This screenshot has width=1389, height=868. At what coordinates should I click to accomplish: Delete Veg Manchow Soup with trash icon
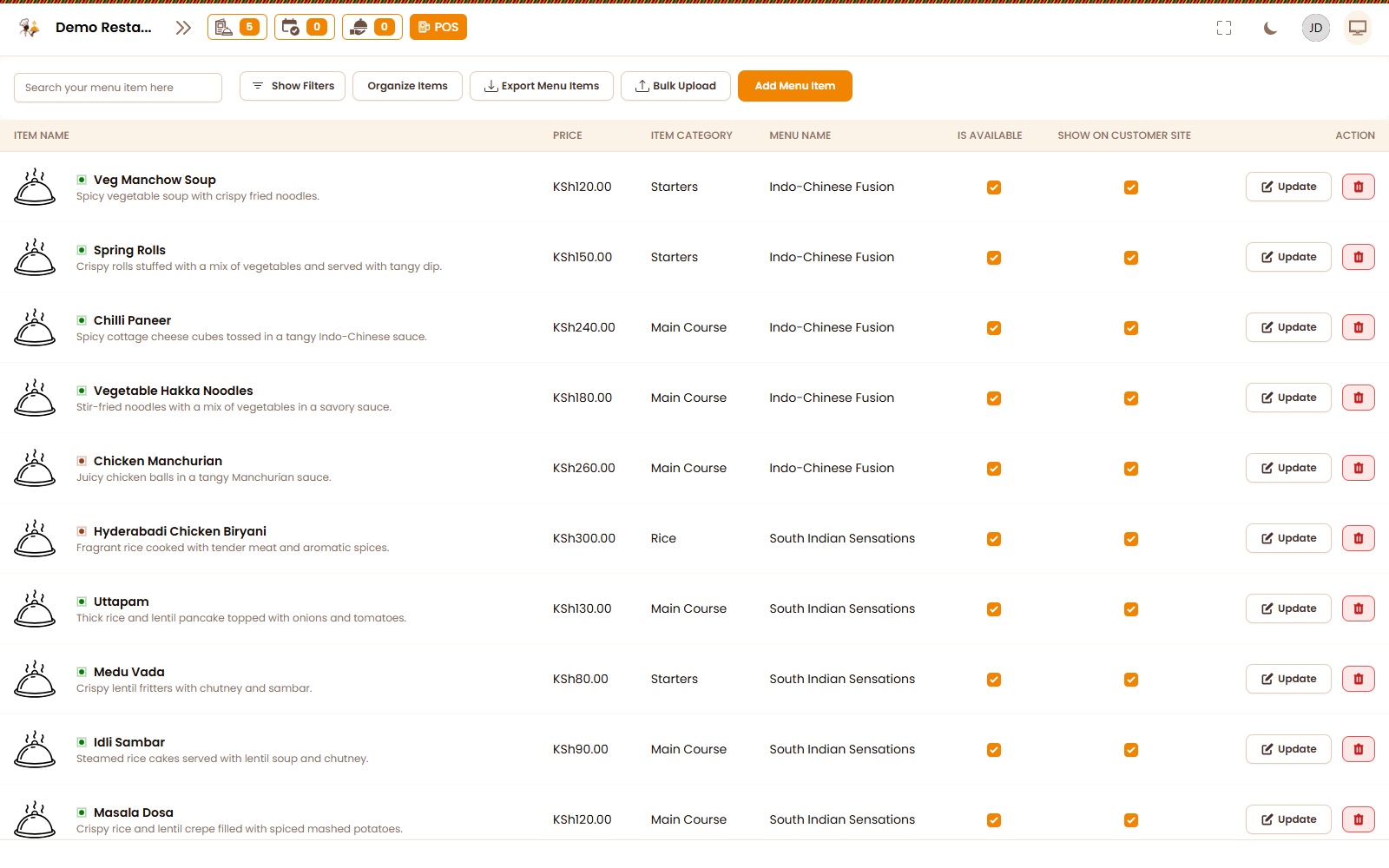1359,187
